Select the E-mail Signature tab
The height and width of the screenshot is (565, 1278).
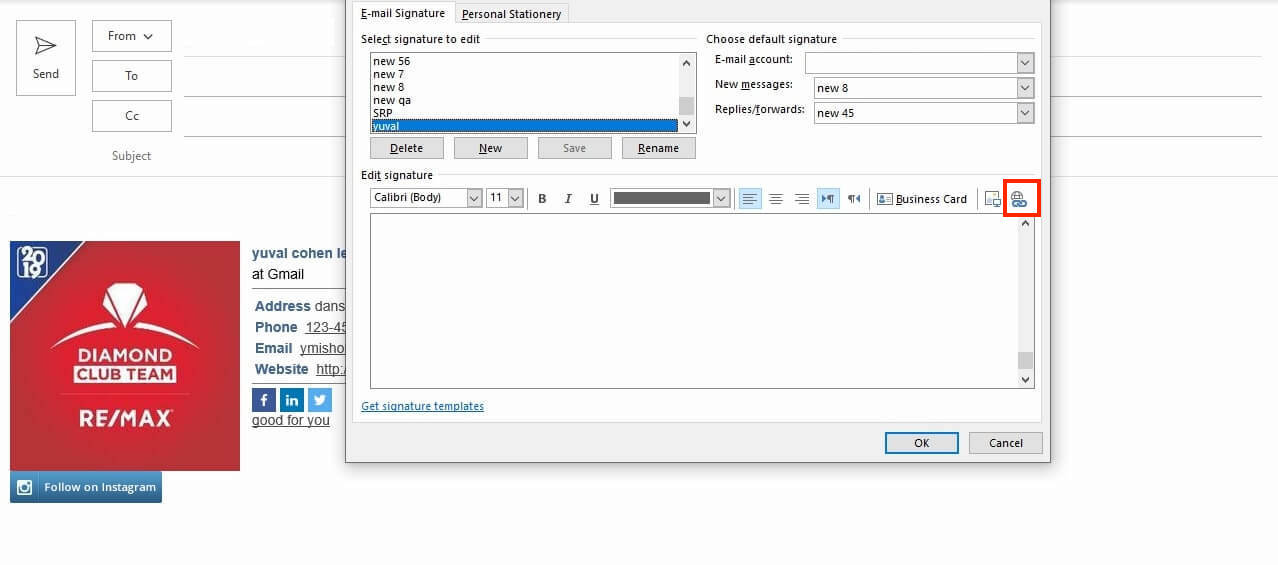coord(403,13)
